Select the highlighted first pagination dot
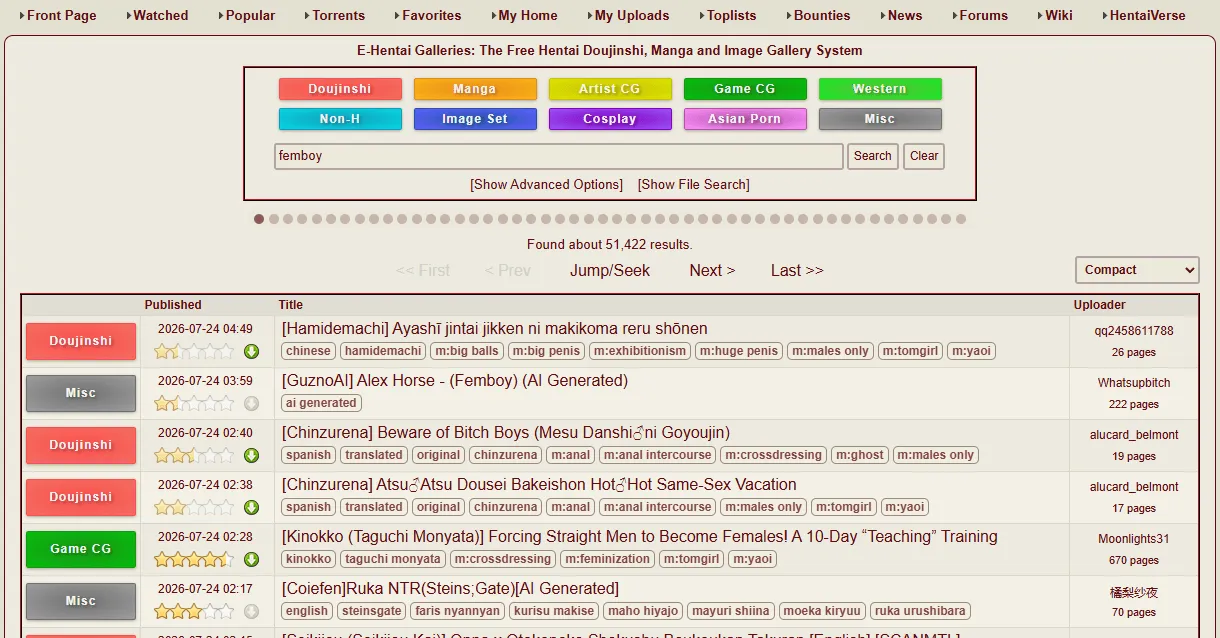The height and width of the screenshot is (638, 1220). click(259, 219)
